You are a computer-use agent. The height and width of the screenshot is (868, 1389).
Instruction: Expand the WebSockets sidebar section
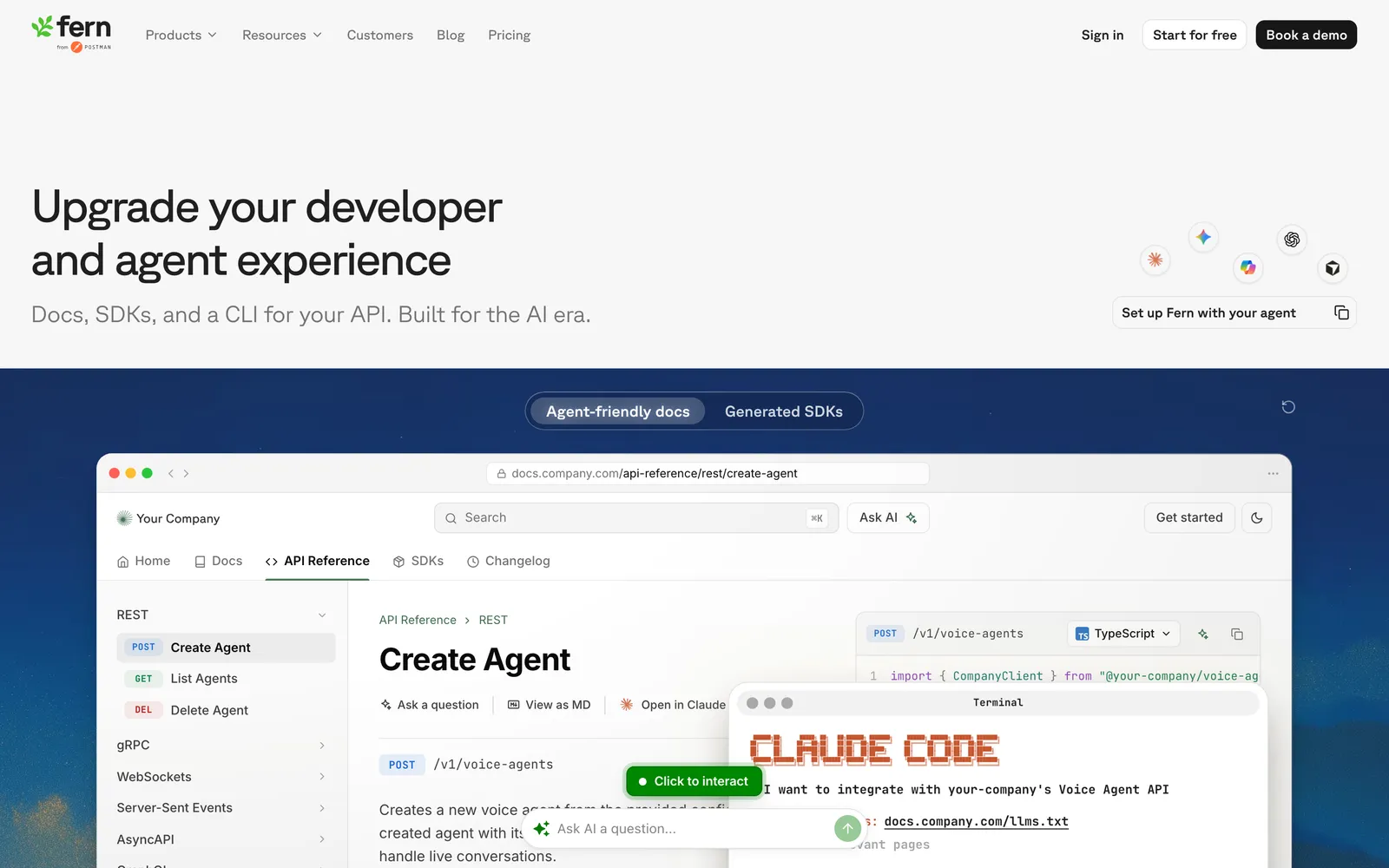coord(322,777)
